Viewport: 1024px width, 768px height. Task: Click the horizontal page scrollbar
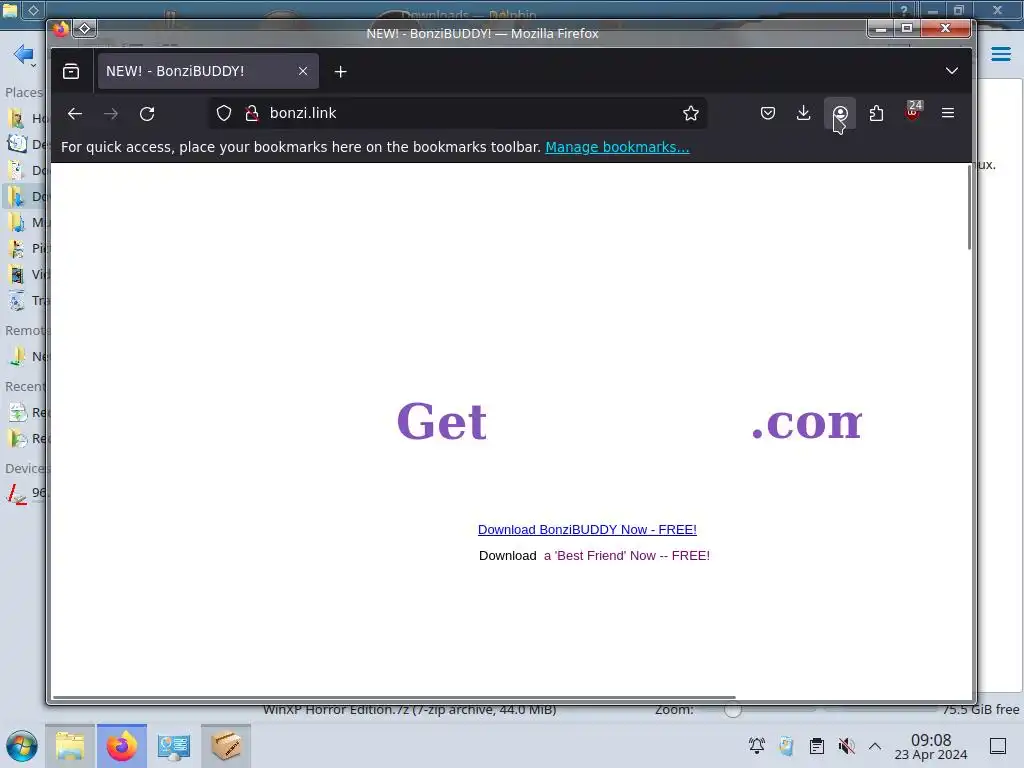[394, 697]
